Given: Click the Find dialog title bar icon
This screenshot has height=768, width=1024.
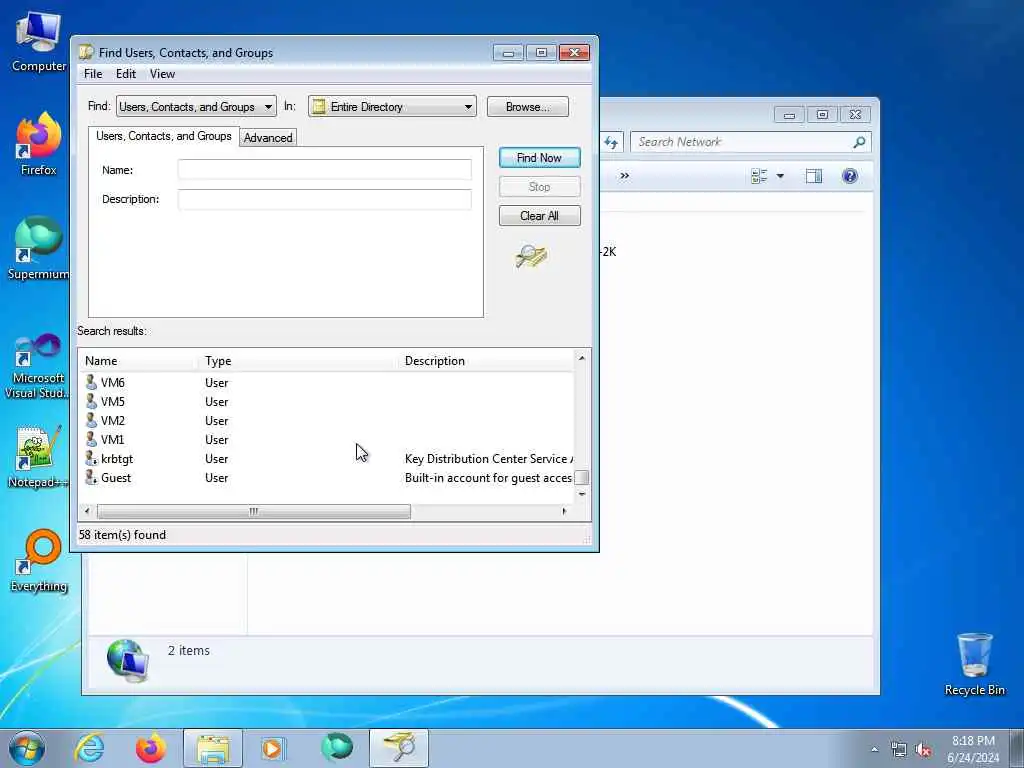Looking at the screenshot, I should click(86, 52).
